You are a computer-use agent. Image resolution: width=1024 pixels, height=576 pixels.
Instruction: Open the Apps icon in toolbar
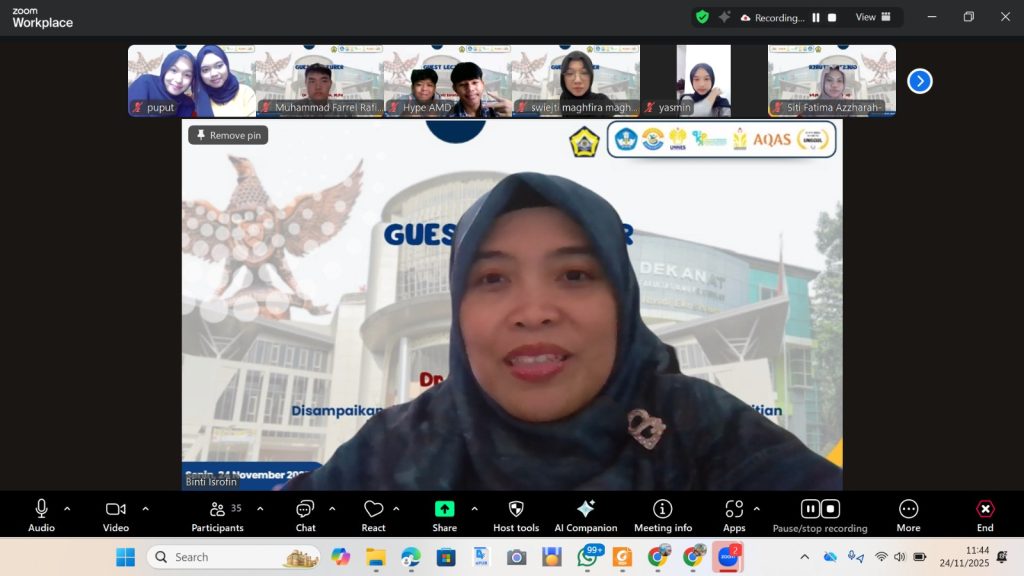734,509
